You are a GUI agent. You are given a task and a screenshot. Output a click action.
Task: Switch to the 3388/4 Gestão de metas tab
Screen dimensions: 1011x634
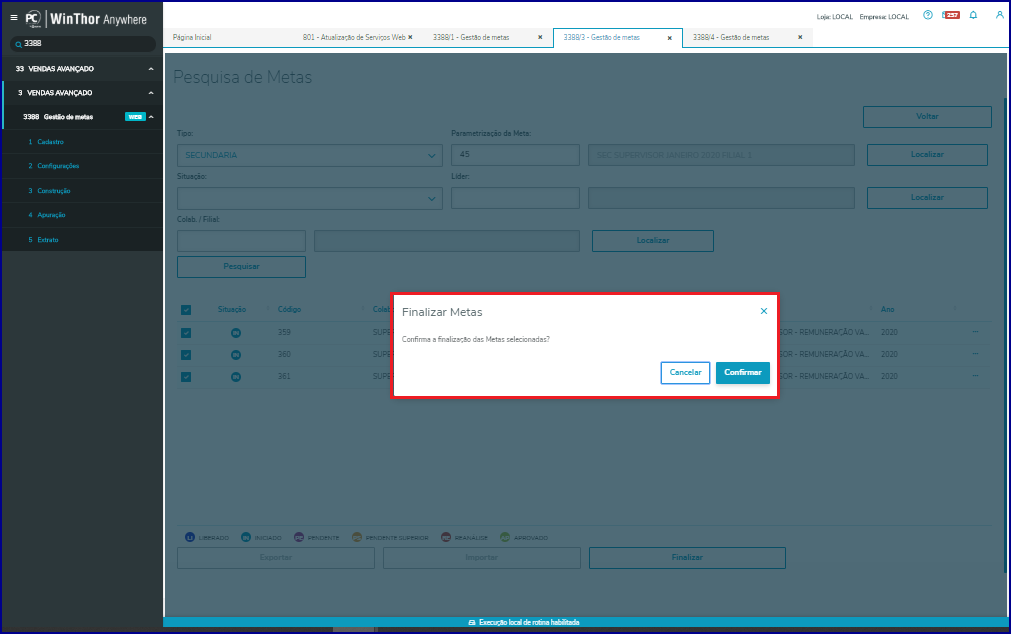click(x=731, y=37)
